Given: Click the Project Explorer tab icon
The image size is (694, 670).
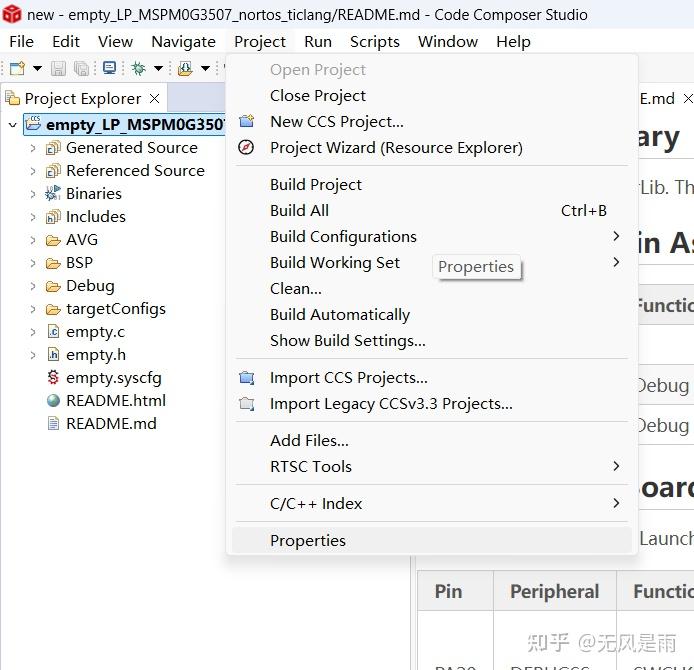Looking at the screenshot, I should coord(12,98).
